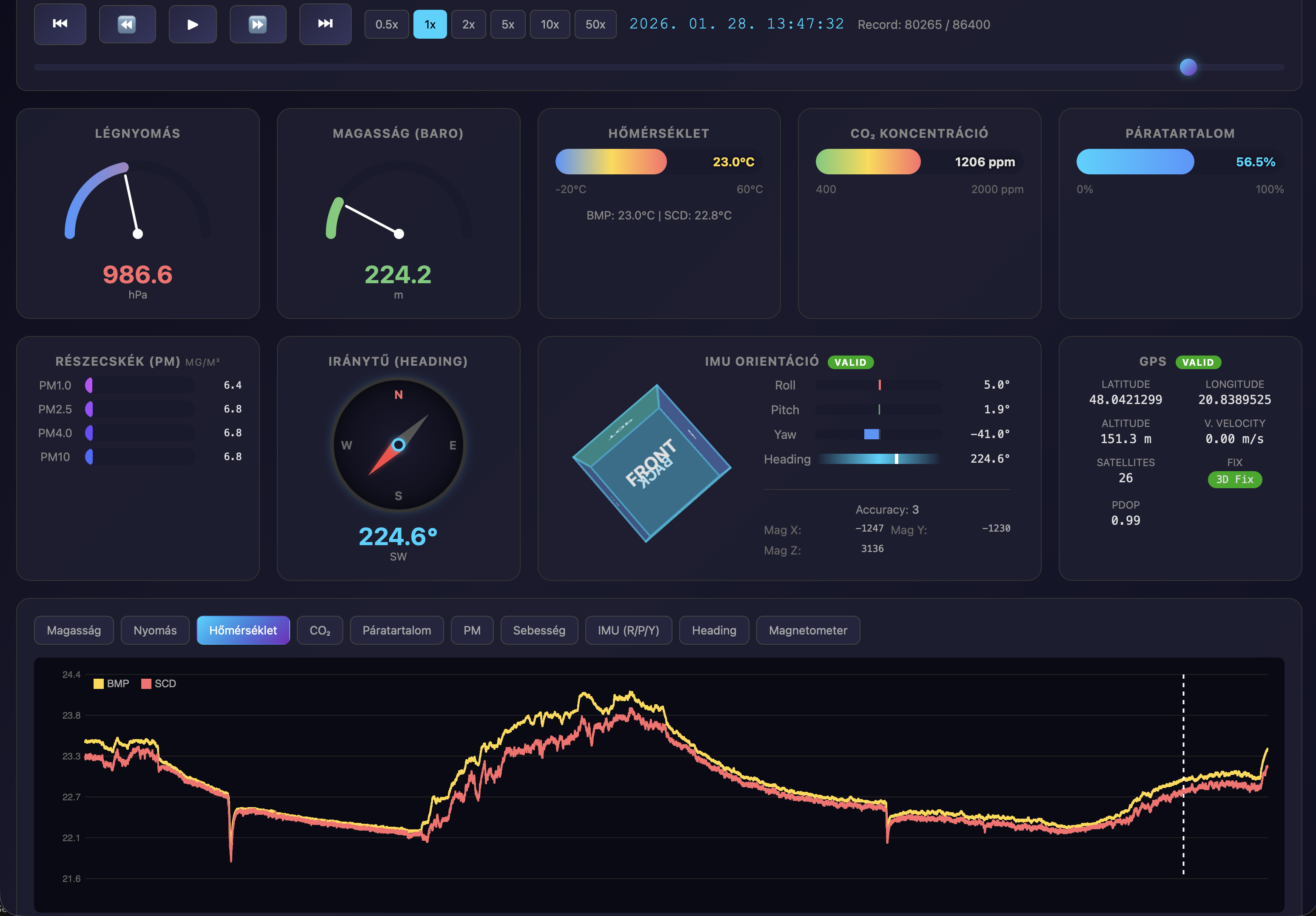Skip to the start of the recording

coord(60,24)
